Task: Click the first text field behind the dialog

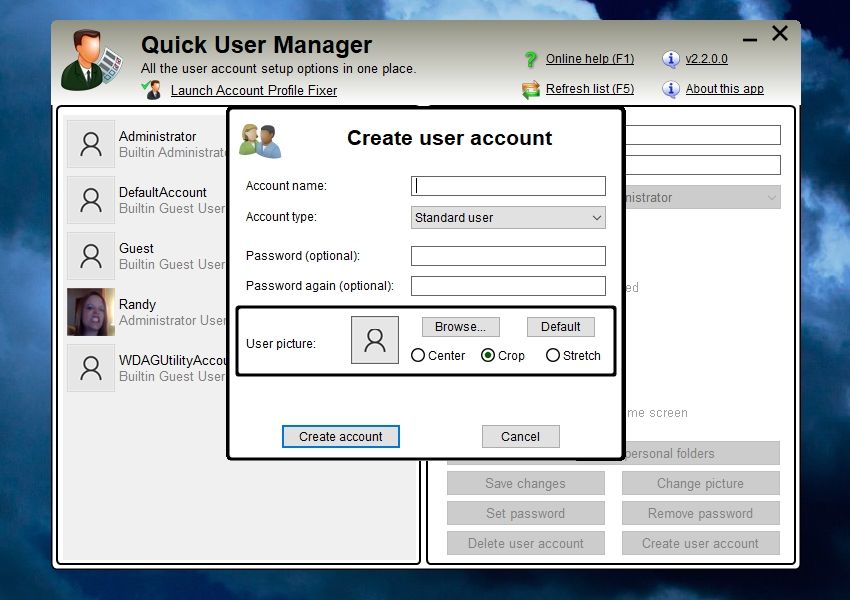Action: [703, 135]
